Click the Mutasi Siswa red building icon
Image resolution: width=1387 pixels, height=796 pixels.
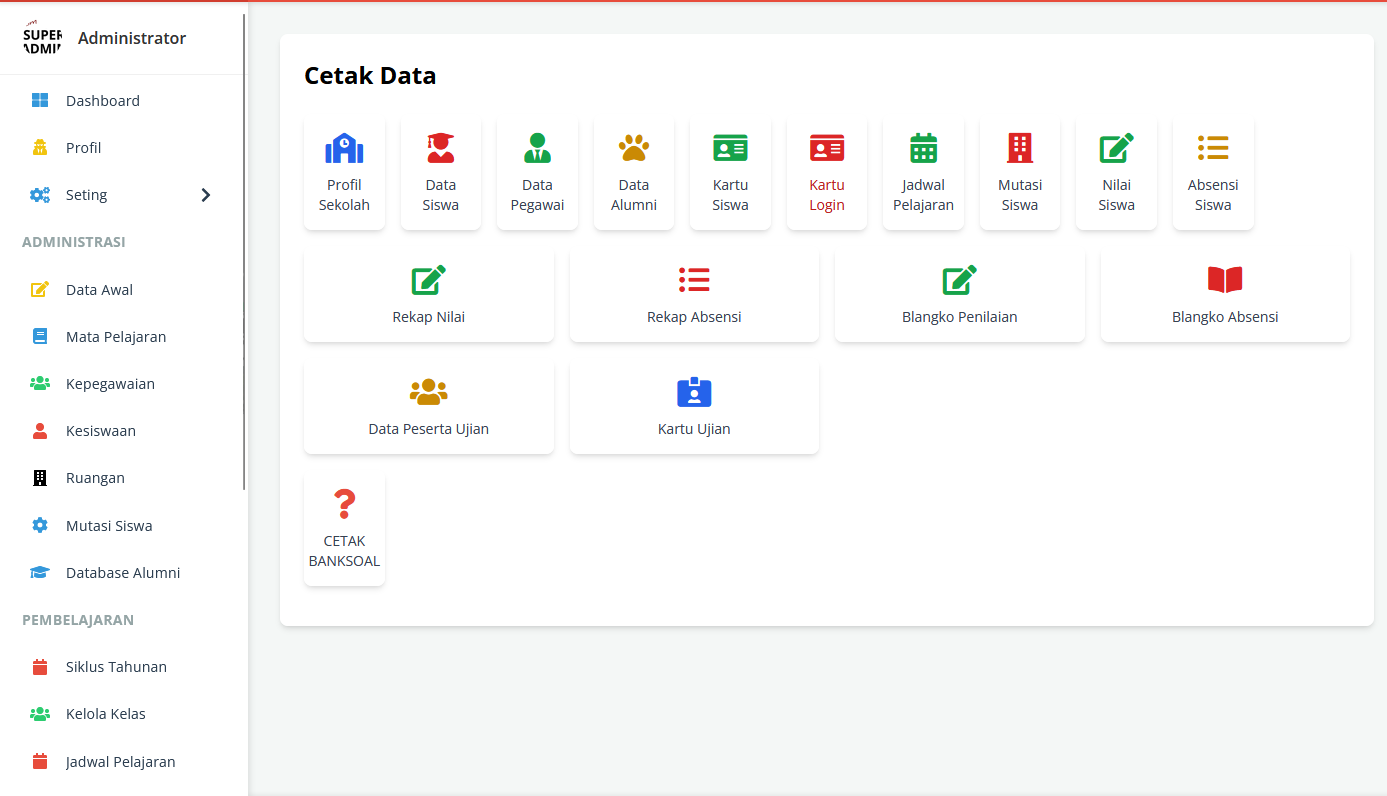pos(1020,148)
